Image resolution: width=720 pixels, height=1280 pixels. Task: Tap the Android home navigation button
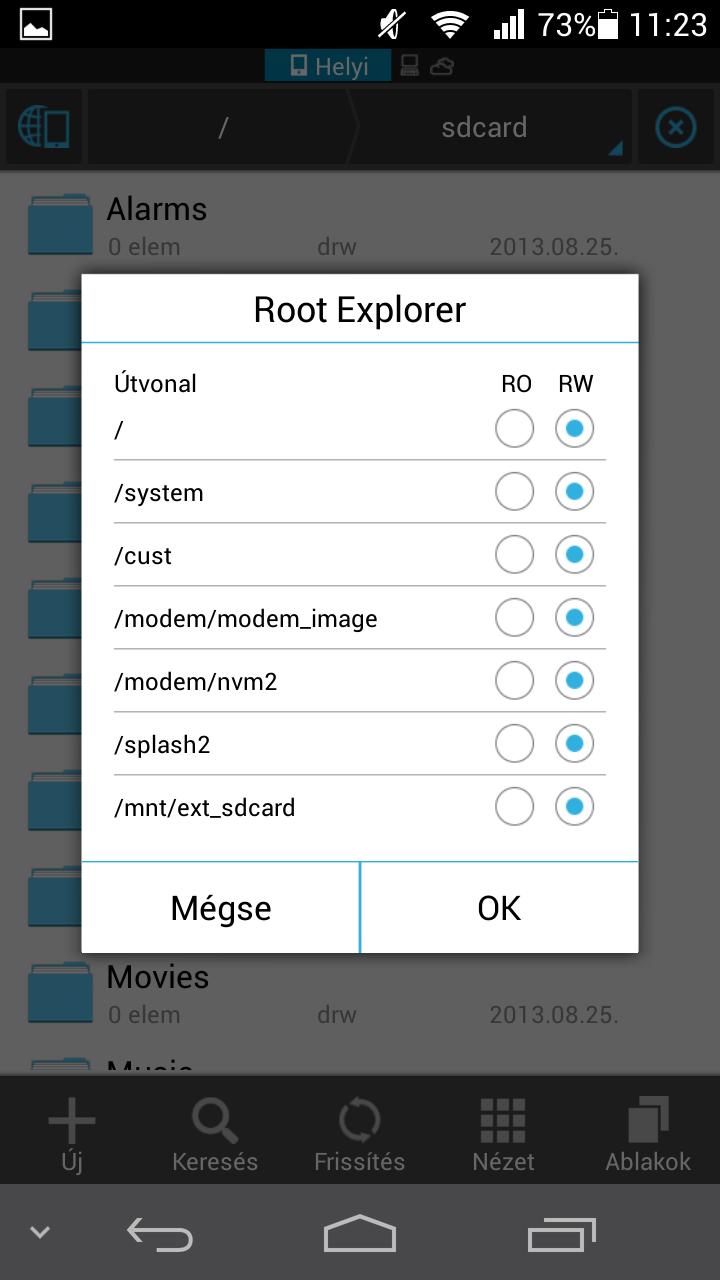(x=360, y=1233)
